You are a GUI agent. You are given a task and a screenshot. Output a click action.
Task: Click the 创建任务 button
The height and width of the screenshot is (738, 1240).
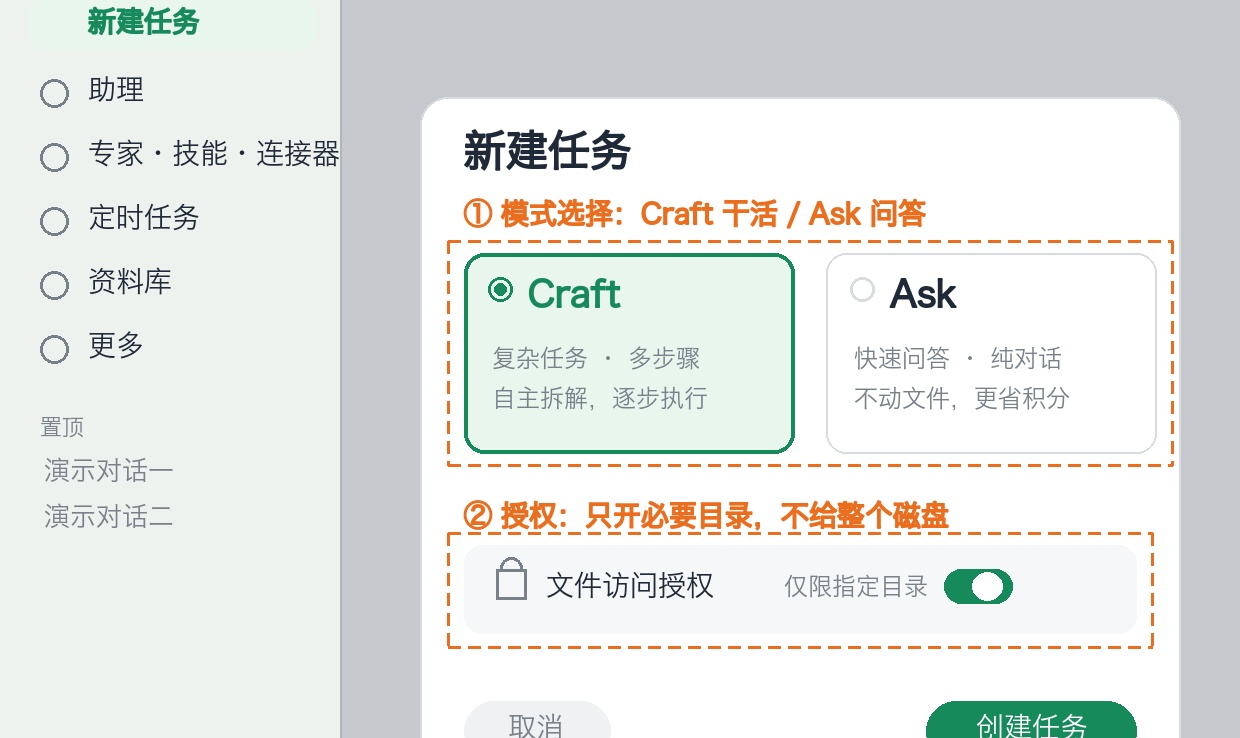1031,722
